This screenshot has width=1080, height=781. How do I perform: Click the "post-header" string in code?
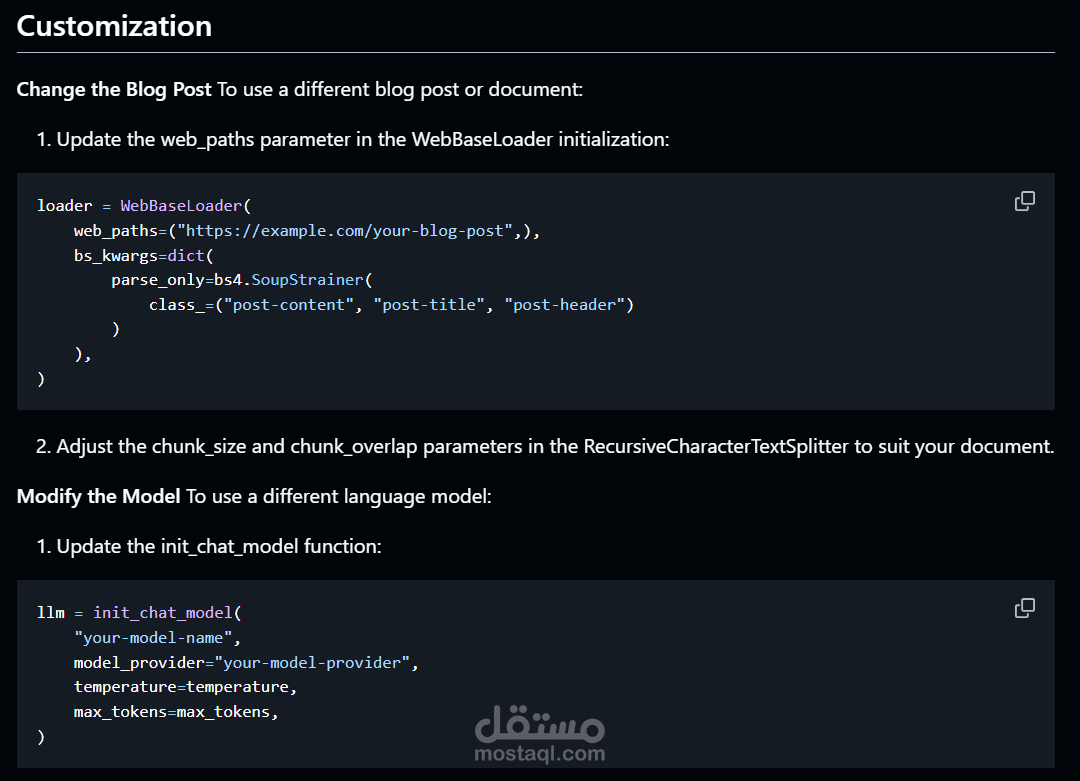pos(565,305)
